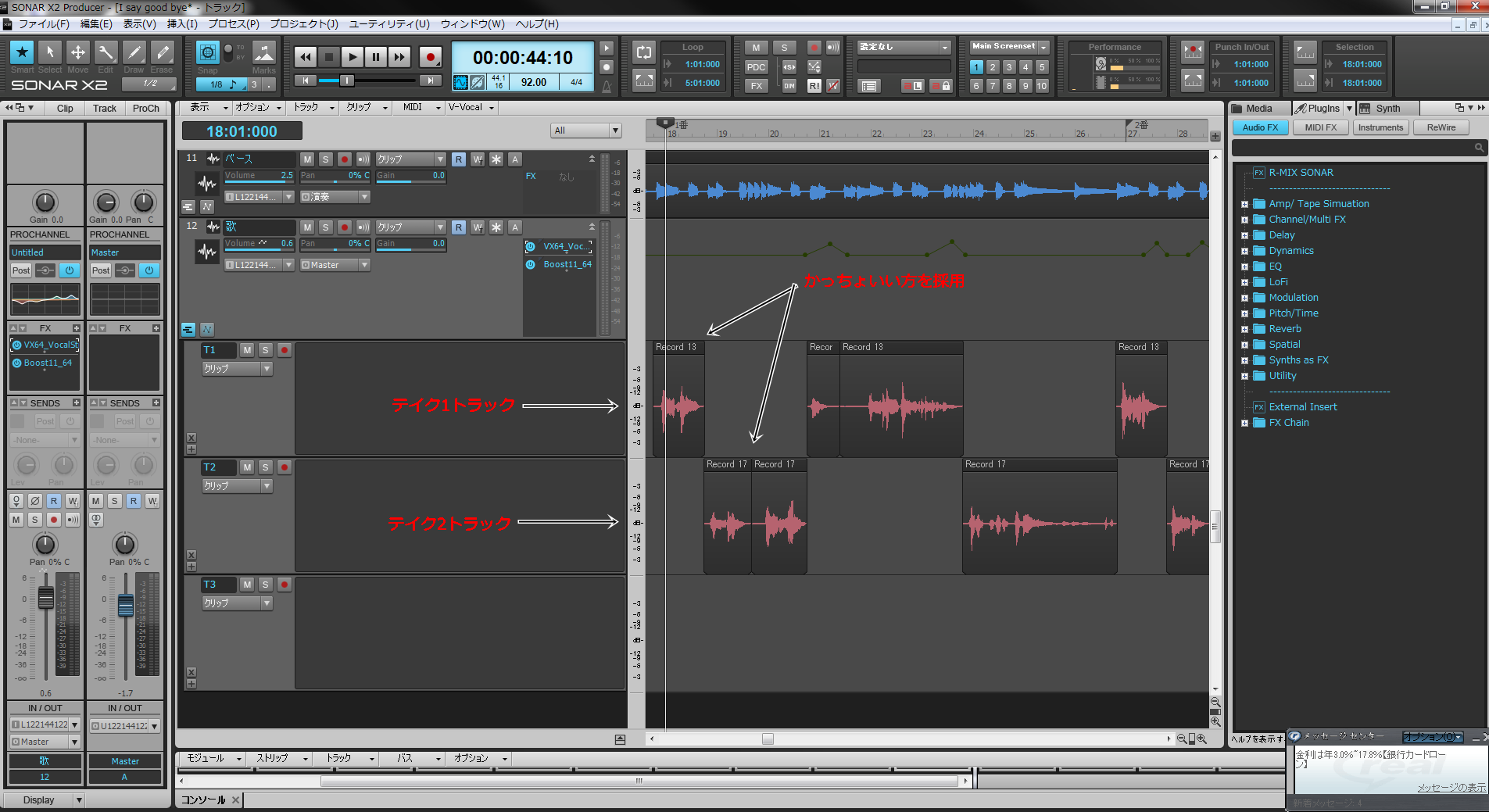The image size is (1489, 812).
Task: Toggle the Punch In/Out record icon
Action: [x=1193, y=52]
